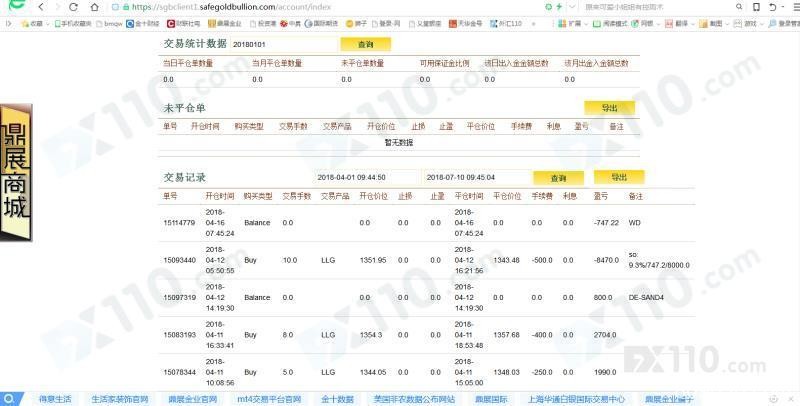Image resolution: width=800 pixels, height=406 pixels.
Task: Click the start date field 2018-04-01
Action: pyautogui.click(x=364, y=177)
